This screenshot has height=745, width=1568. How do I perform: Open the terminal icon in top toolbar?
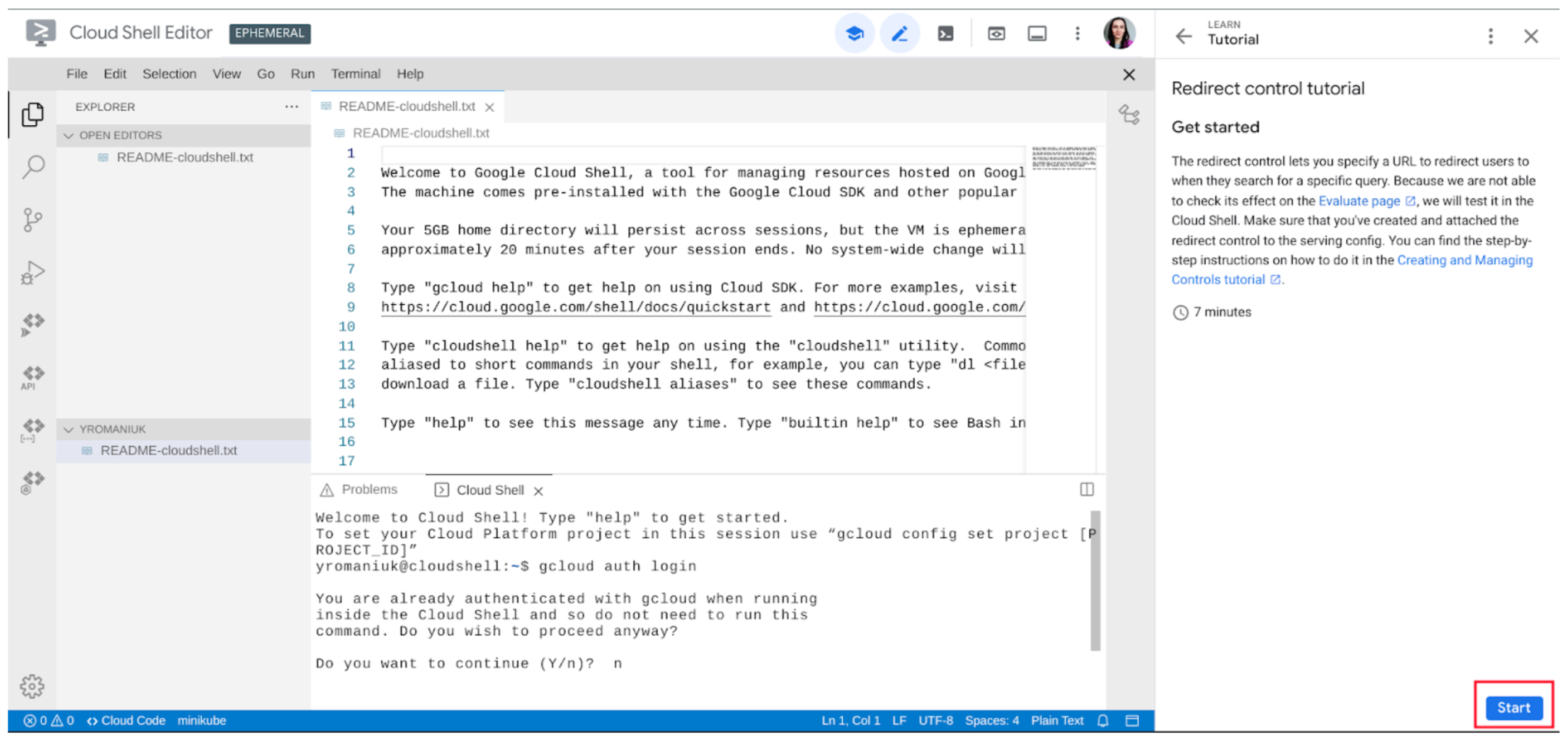point(945,34)
